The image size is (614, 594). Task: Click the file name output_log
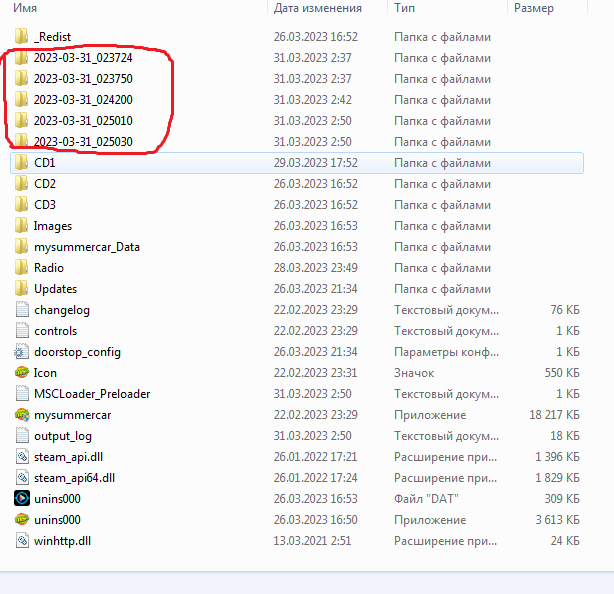pyautogui.click(x=63, y=436)
